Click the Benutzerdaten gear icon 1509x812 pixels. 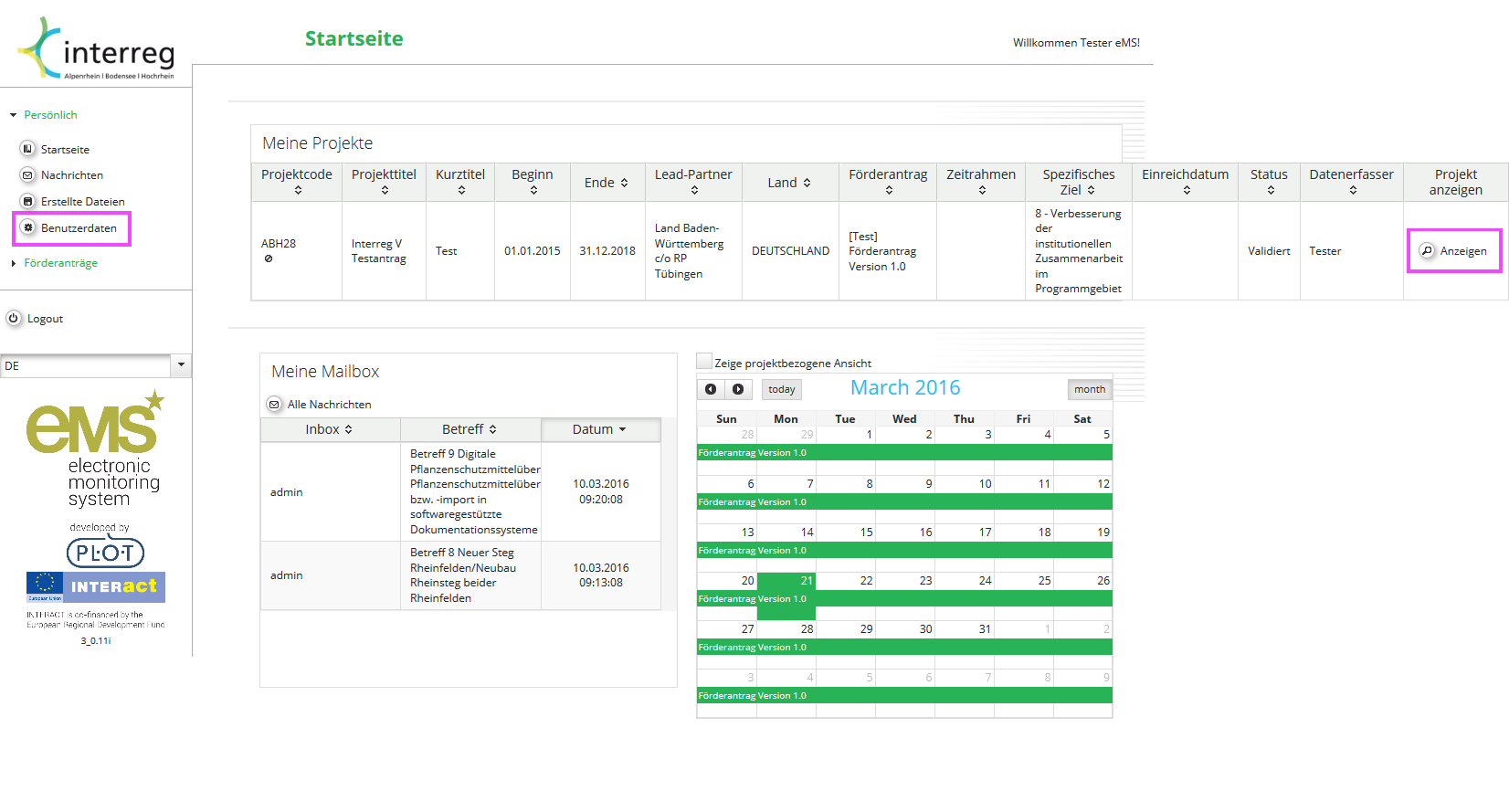point(27,227)
